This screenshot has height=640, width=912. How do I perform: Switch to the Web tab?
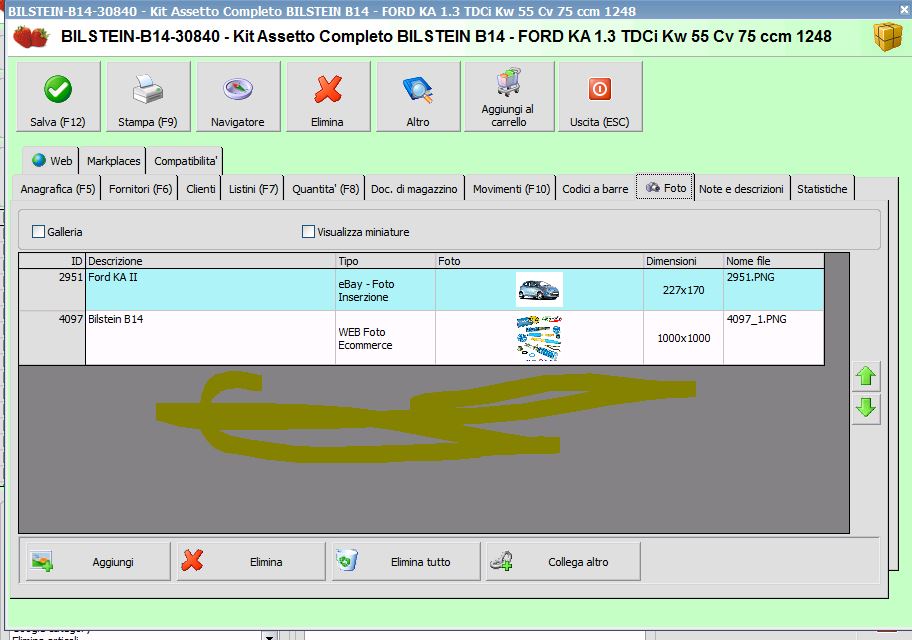point(51,161)
